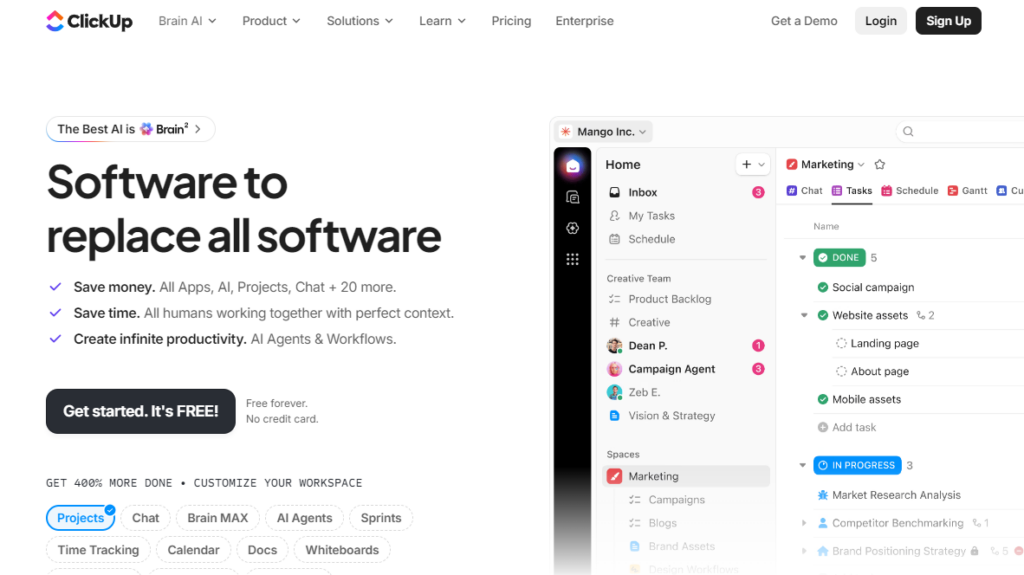The width and height of the screenshot is (1024, 575).
Task: Click the search magnifier icon
Action: tap(908, 131)
